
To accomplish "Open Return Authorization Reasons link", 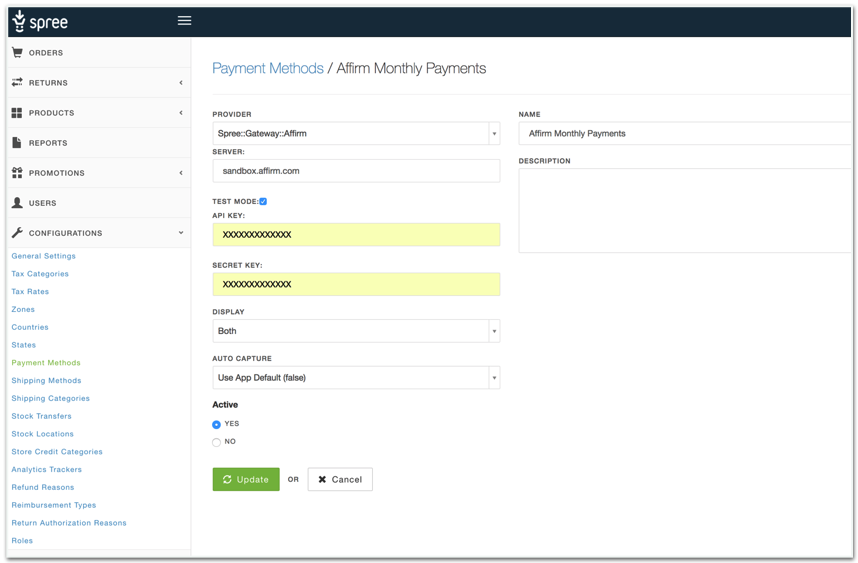I will [x=69, y=523].
